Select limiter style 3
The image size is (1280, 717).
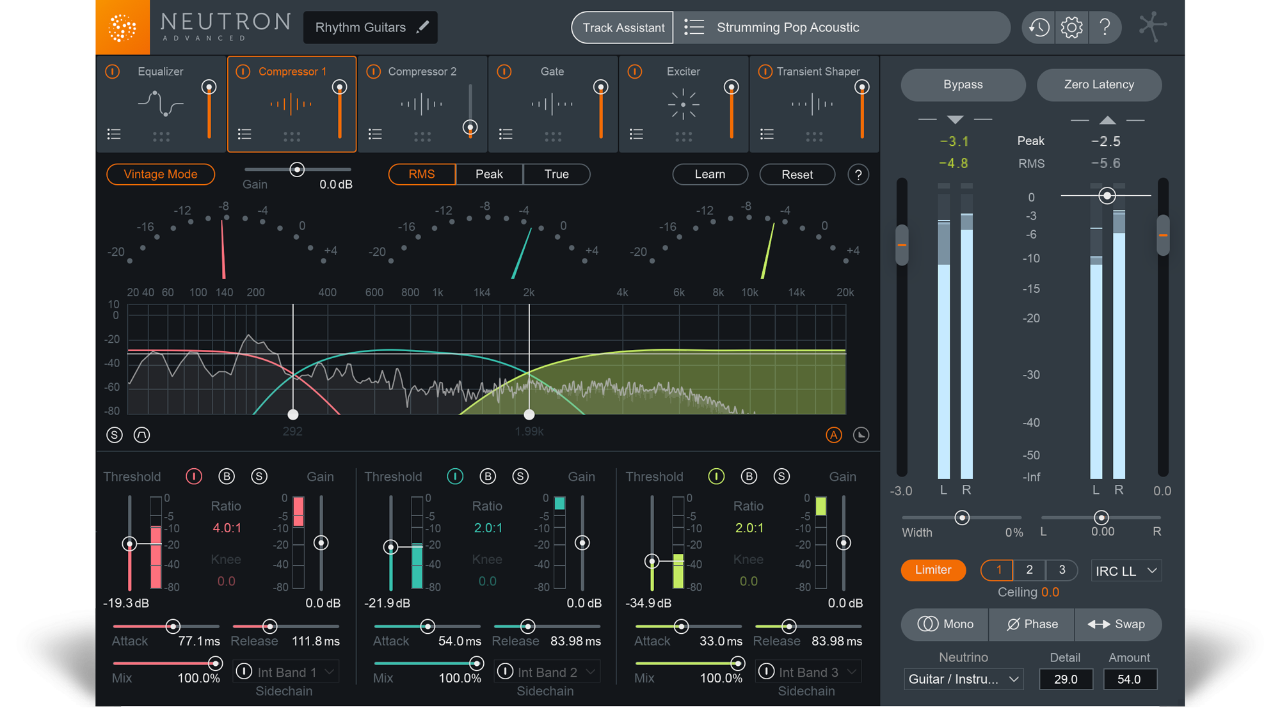[x=1062, y=570]
